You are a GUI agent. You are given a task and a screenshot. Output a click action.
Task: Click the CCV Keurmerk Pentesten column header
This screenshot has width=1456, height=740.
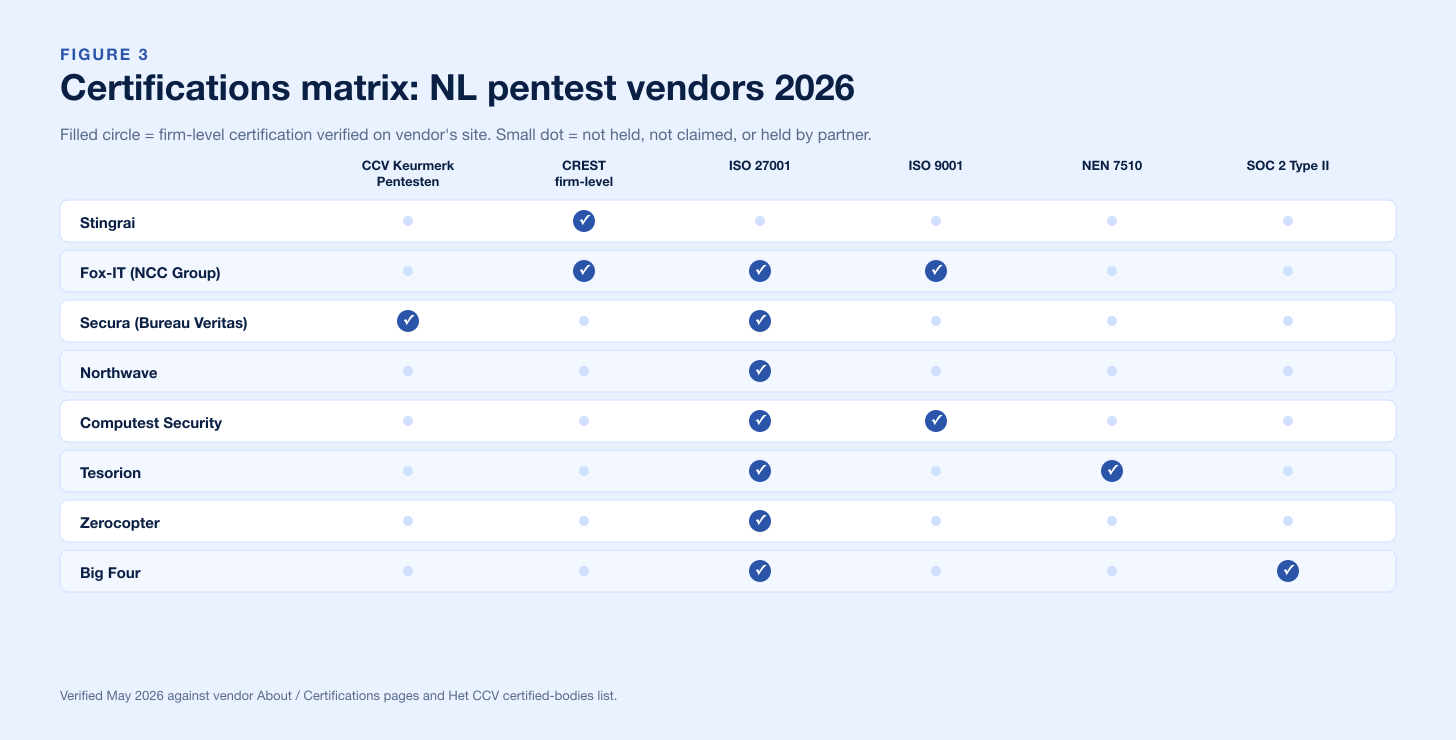point(408,174)
